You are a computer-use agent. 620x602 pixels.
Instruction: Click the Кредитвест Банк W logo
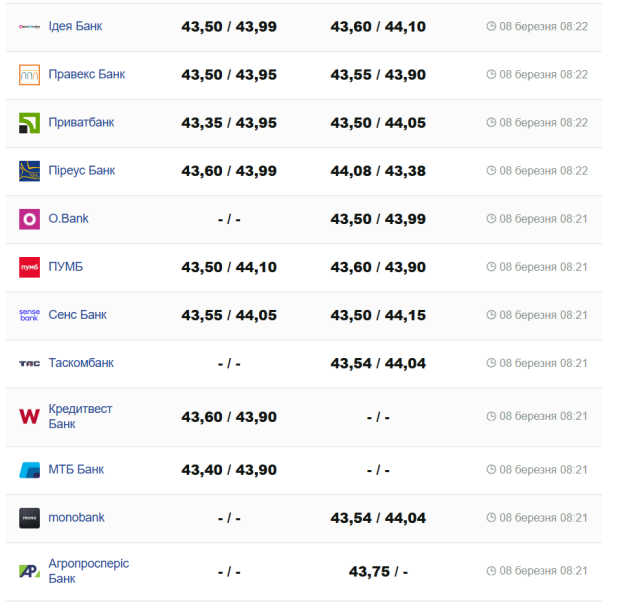pos(29,416)
